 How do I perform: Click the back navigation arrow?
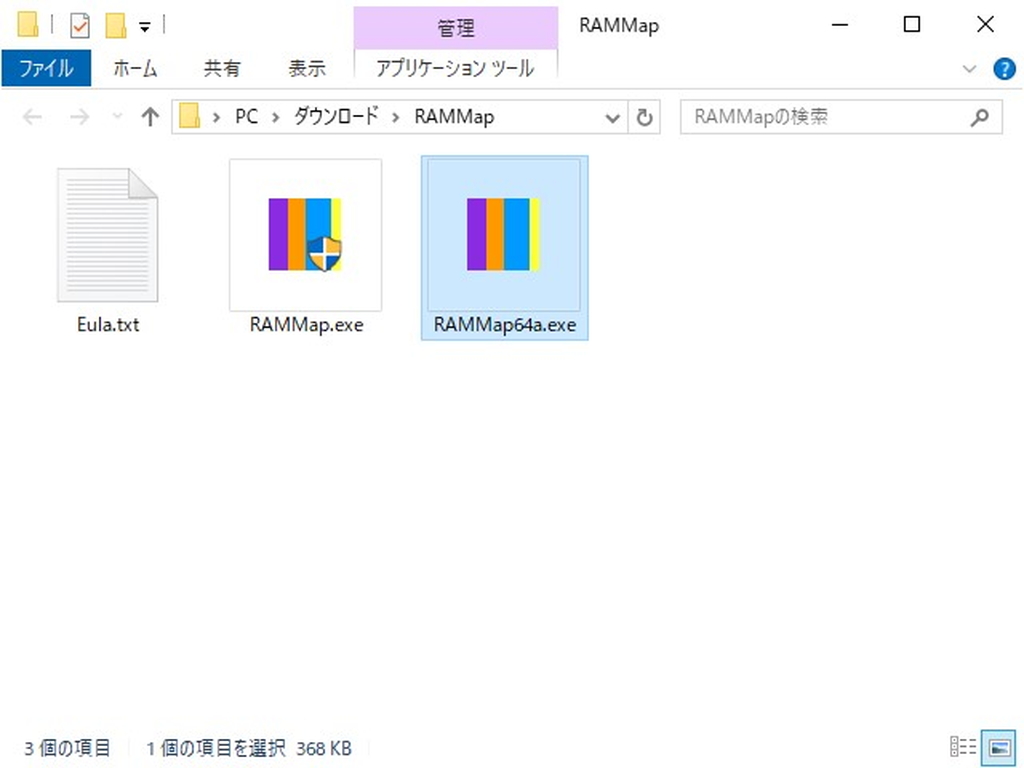pyautogui.click(x=31, y=117)
